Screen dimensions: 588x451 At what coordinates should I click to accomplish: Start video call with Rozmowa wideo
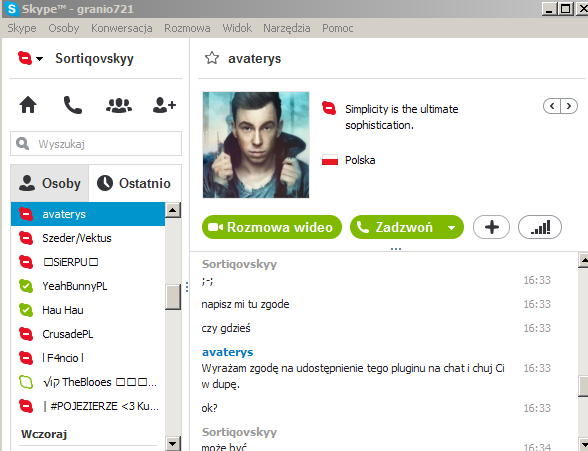272,227
